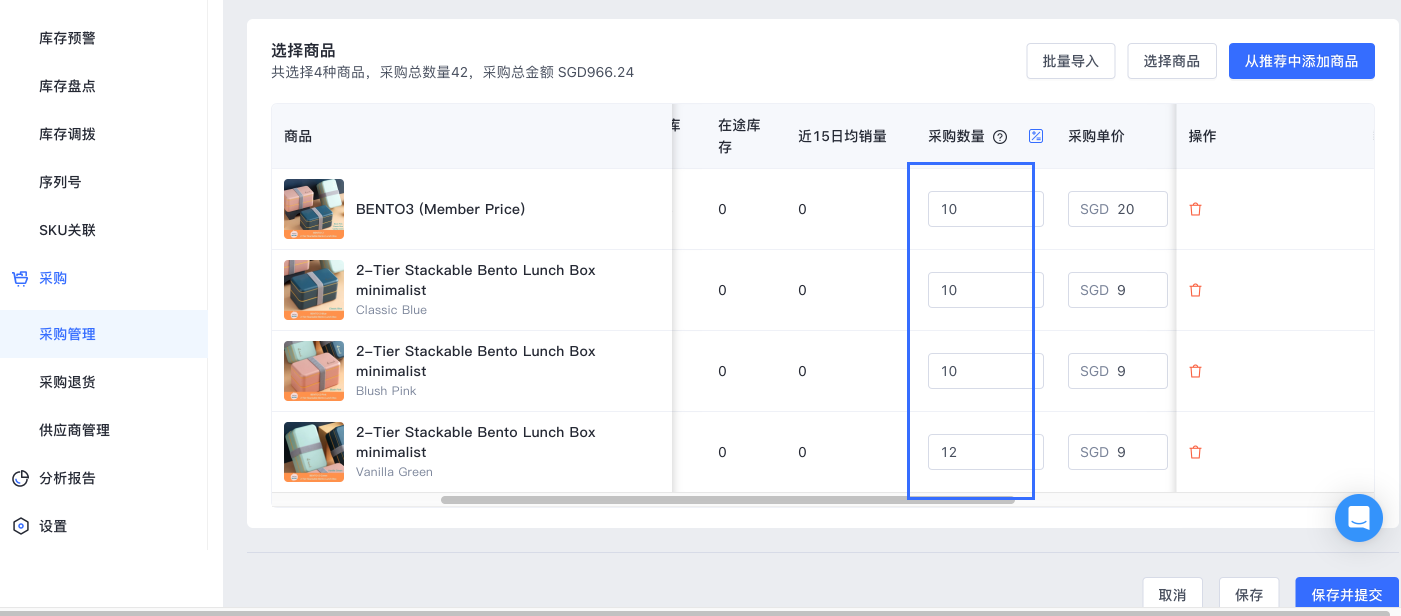The image size is (1401, 616).
Task: Open SKU关联 in the sidebar
Action: click(x=67, y=230)
